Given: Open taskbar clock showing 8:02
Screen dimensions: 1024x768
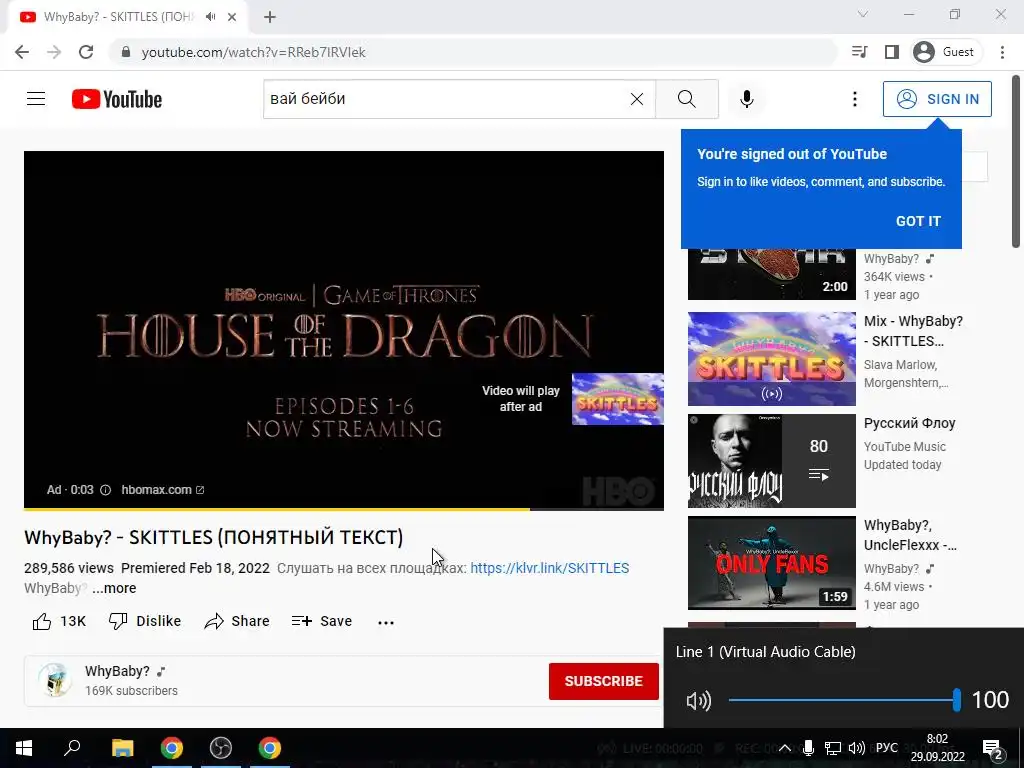Looking at the screenshot, I should pyautogui.click(x=938, y=748).
